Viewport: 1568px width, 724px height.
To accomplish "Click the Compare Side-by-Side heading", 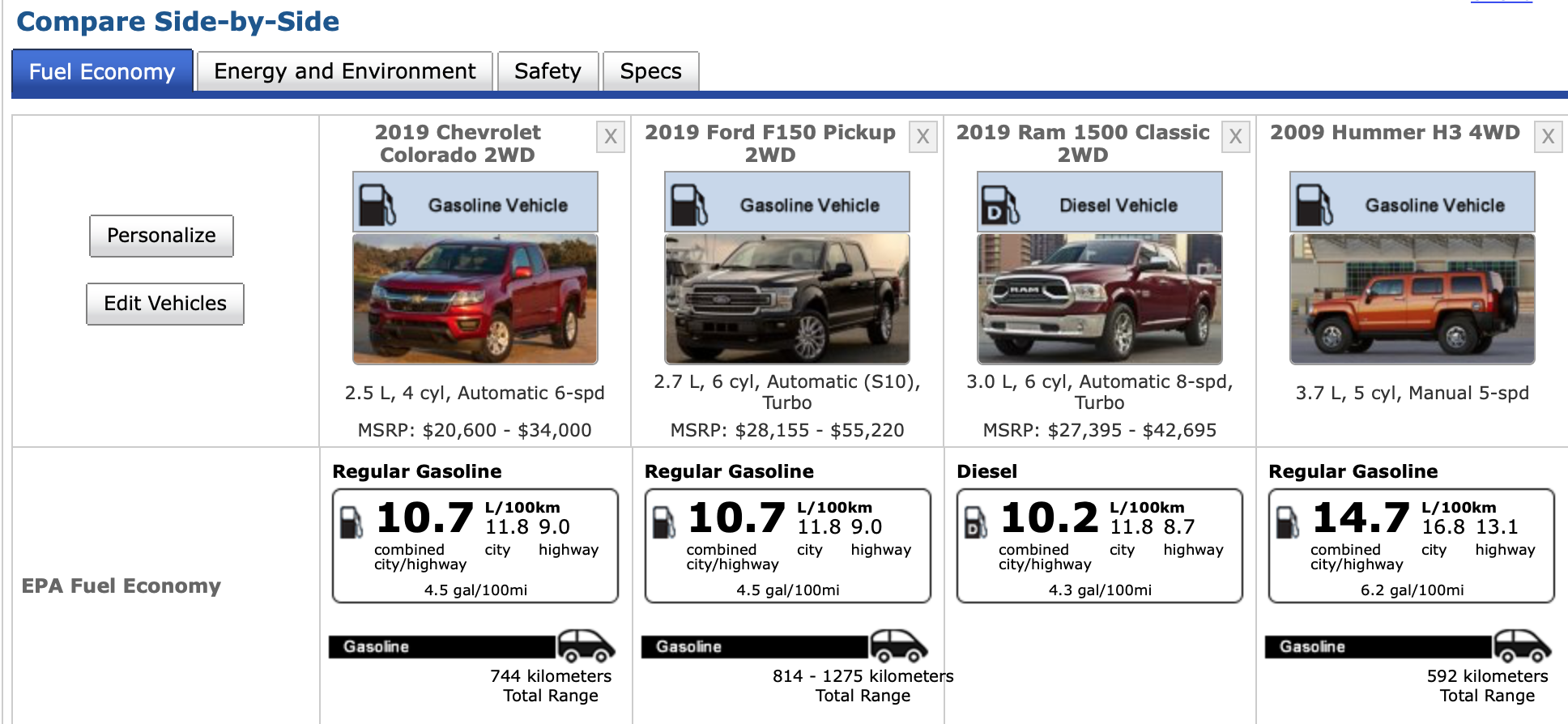I will tap(178, 21).
